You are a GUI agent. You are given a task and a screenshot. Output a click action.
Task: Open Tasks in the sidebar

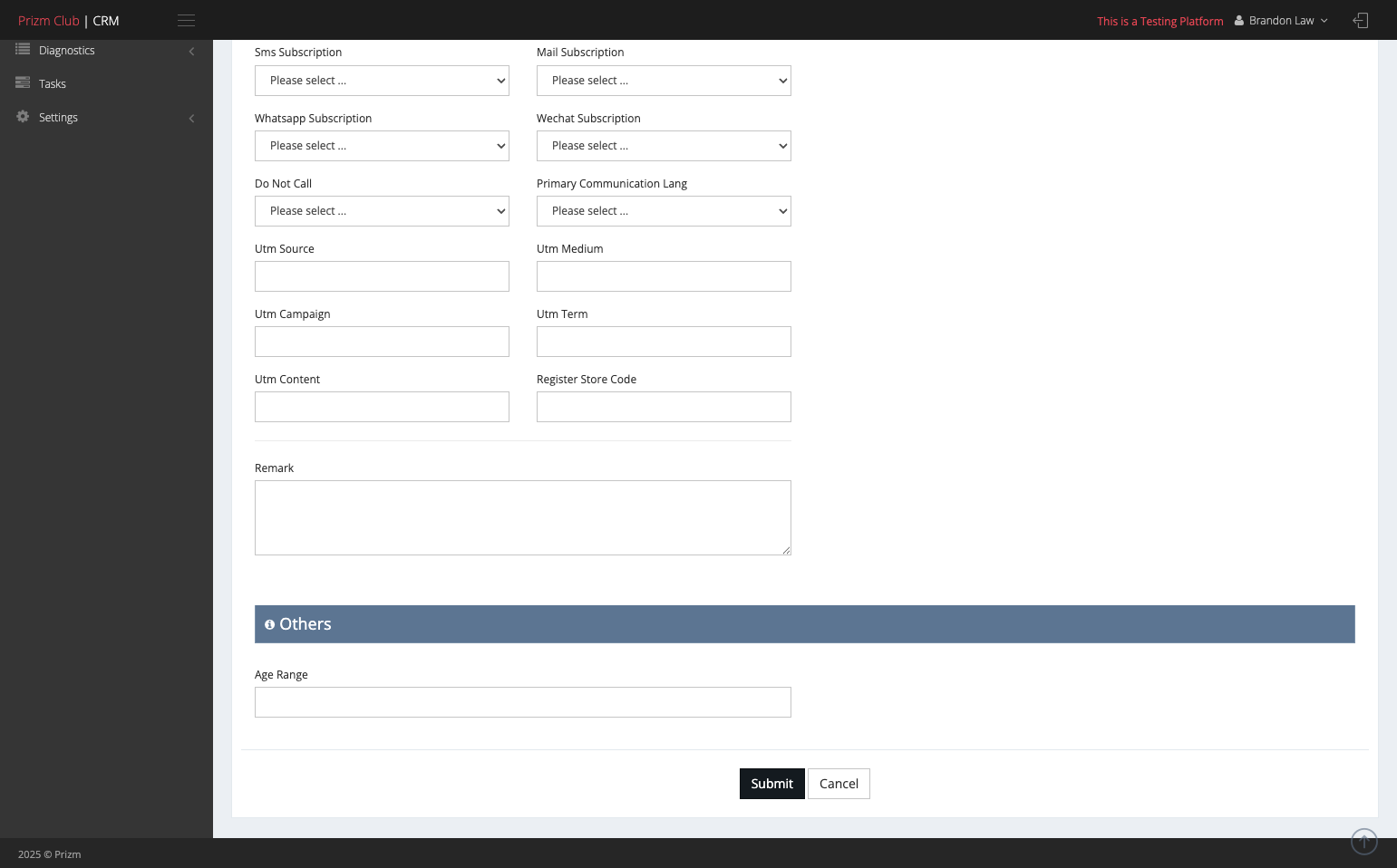click(106, 84)
